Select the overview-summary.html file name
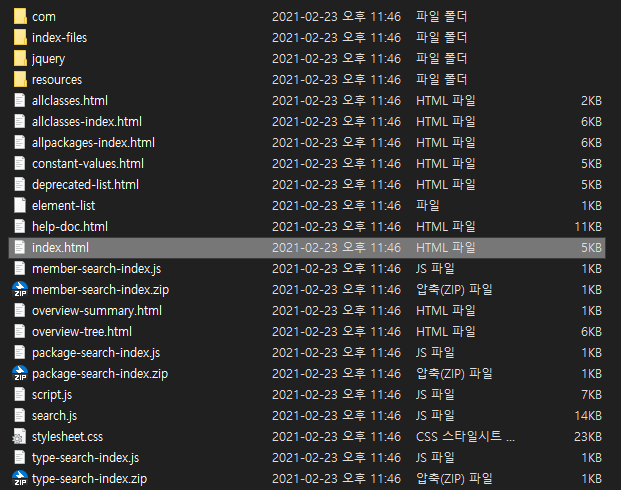 pos(97,311)
